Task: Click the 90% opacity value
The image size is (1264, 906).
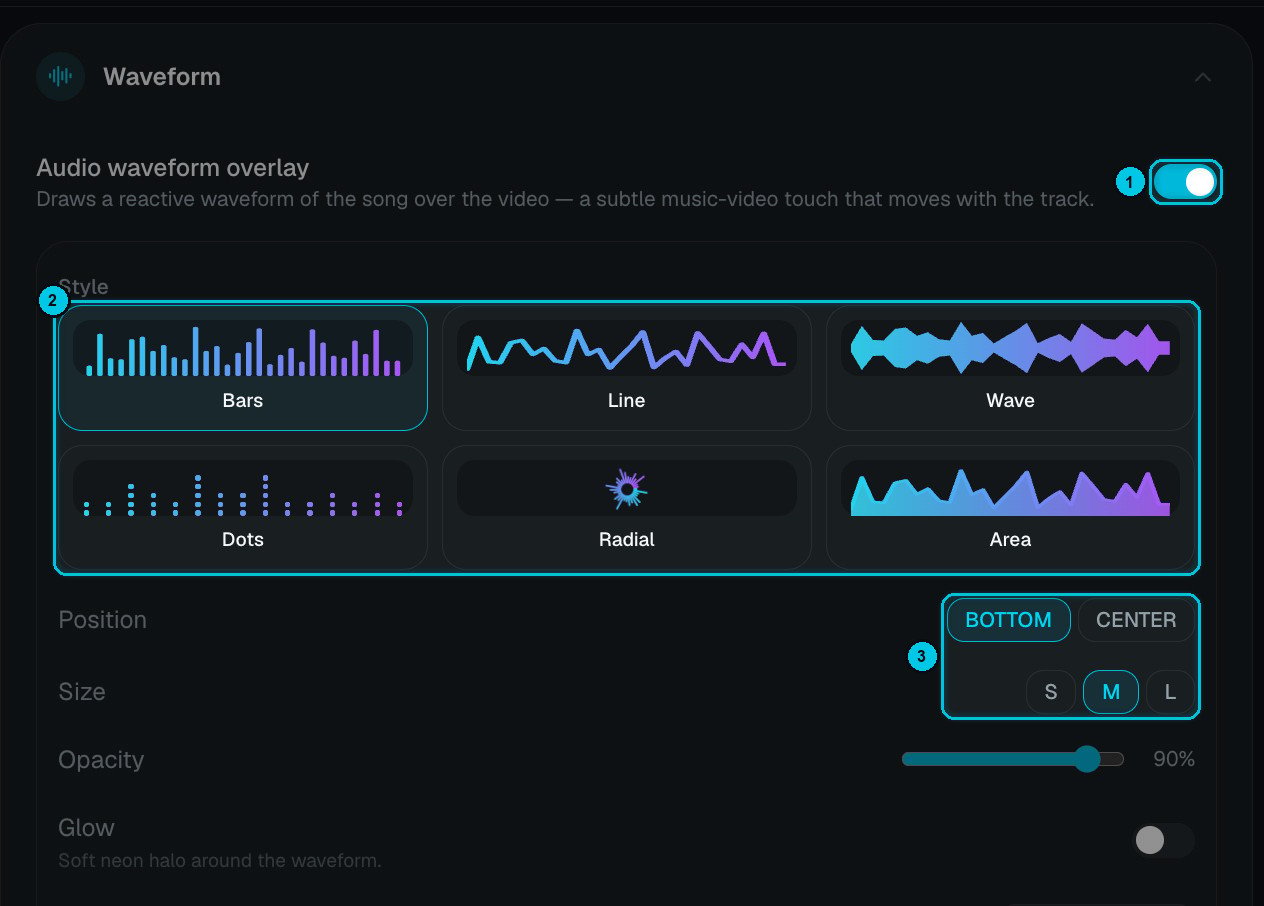Action: click(1173, 759)
